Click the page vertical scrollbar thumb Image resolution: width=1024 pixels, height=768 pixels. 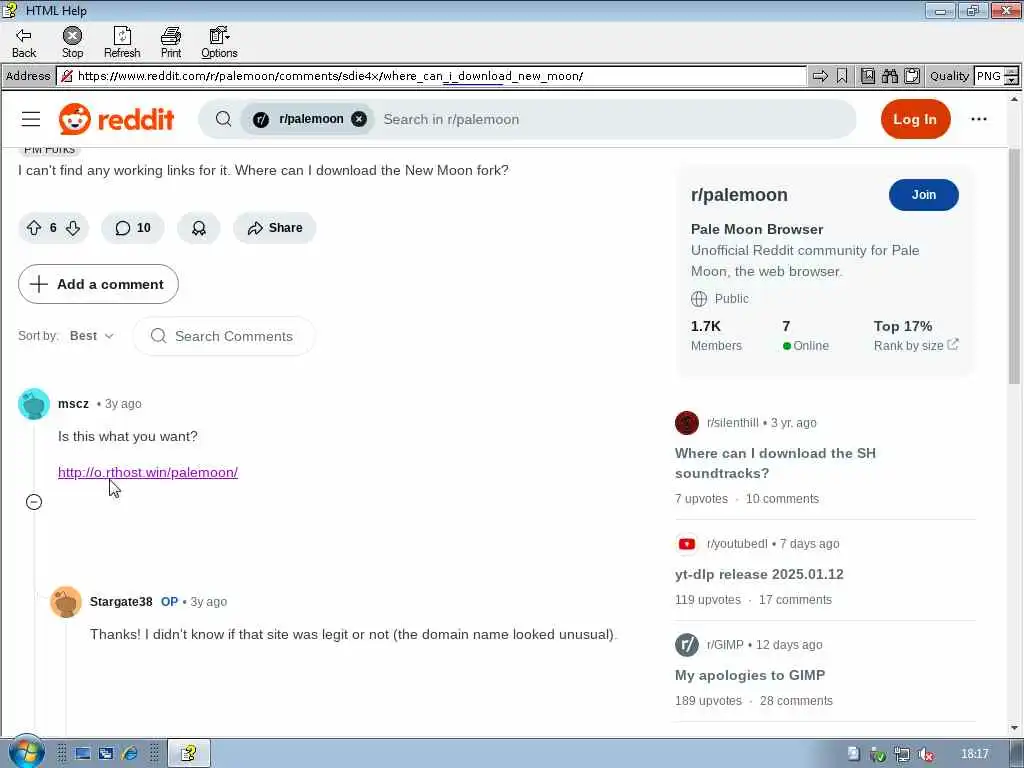click(1014, 264)
